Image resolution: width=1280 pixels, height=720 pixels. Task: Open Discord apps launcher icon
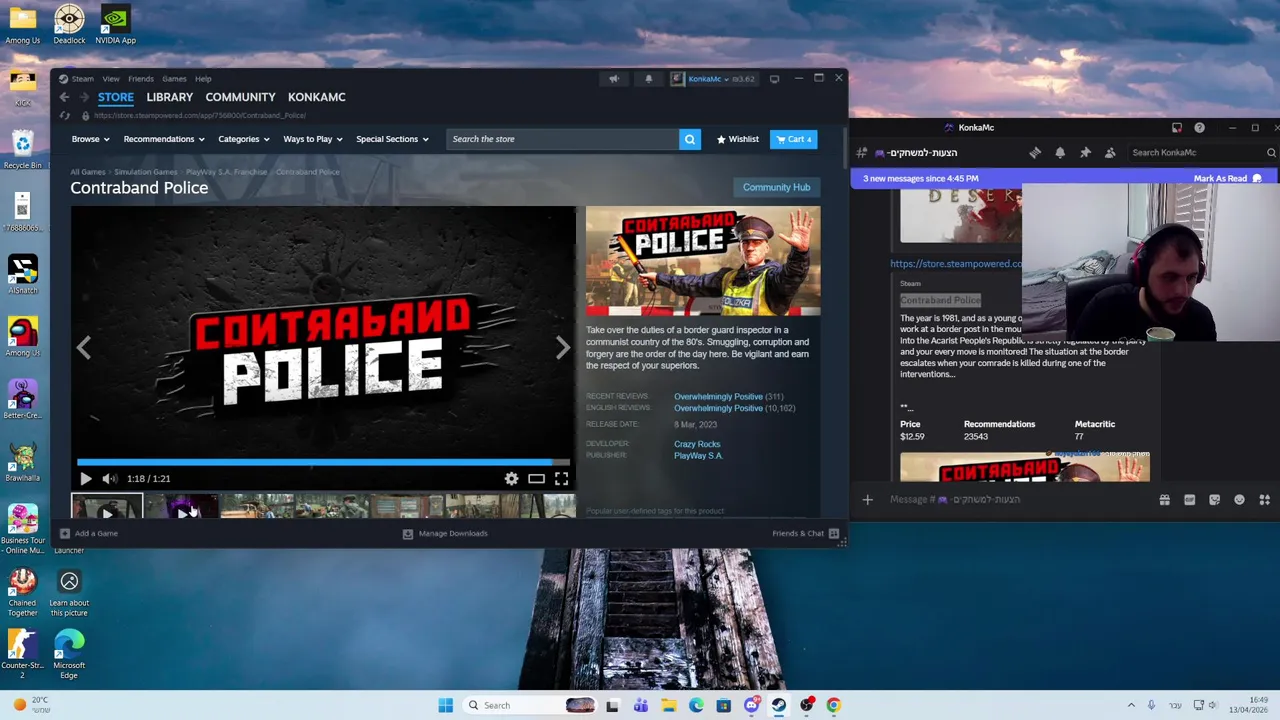pos(1264,500)
